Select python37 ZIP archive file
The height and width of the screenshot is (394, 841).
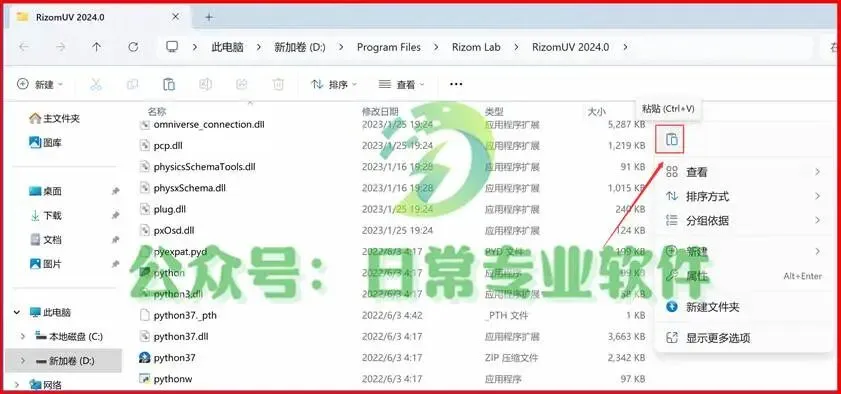coord(174,358)
